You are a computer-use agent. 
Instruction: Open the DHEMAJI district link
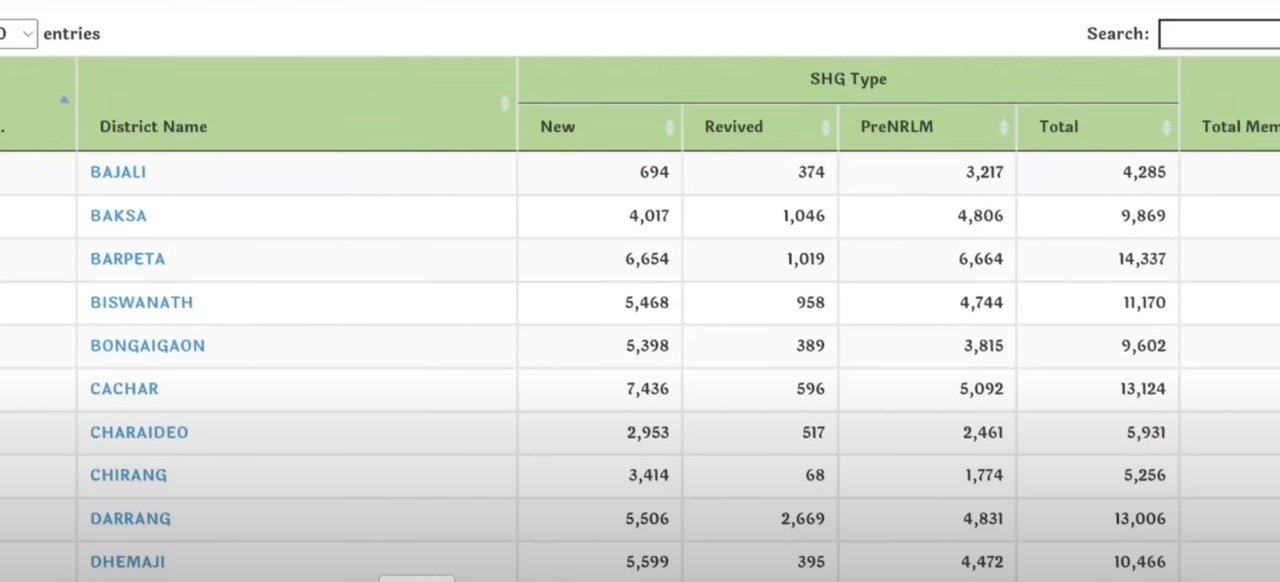point(128,562)
